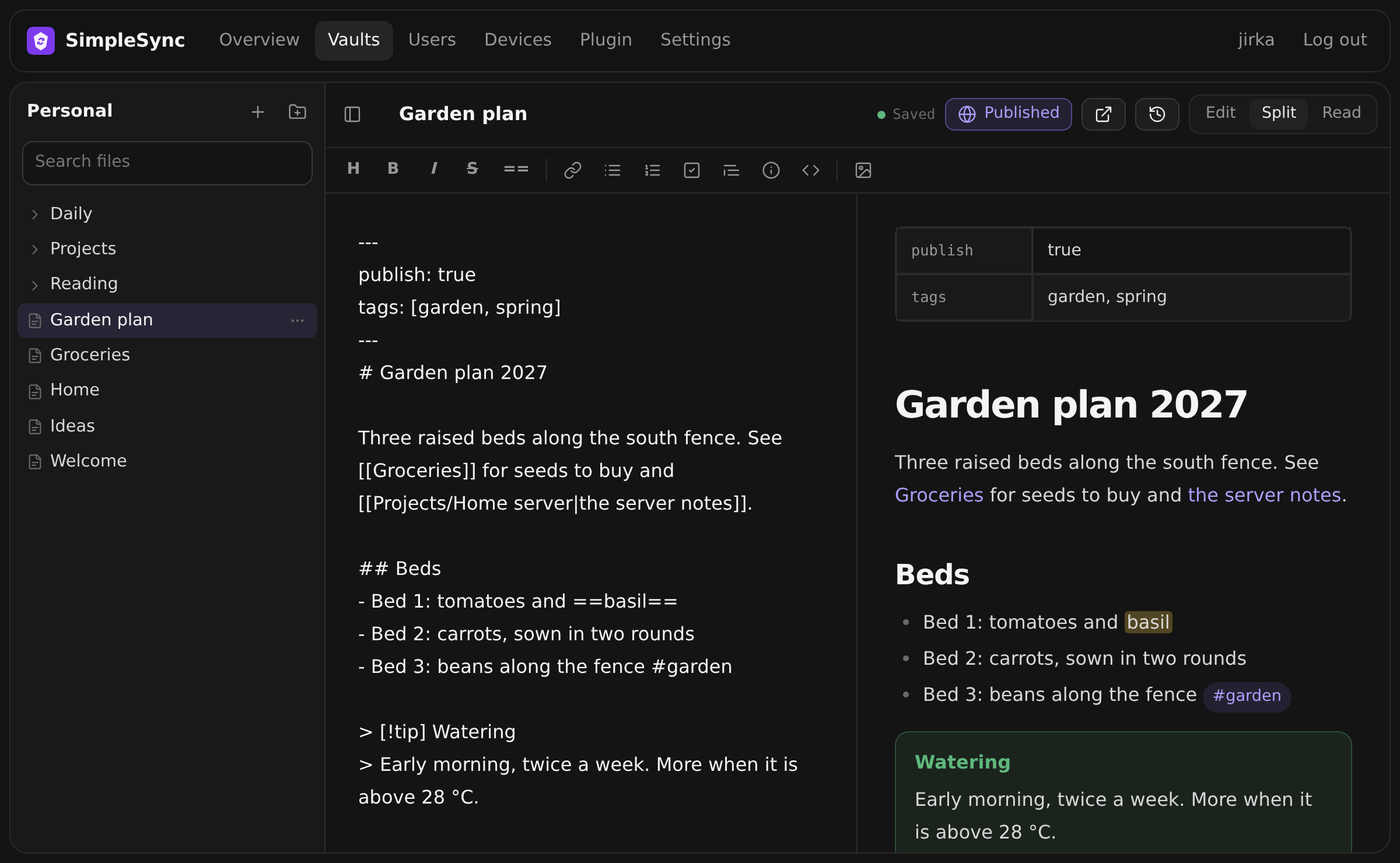Screen dimensions: 1400x863
Task: Insert a code block
Action: click(811, 170)
